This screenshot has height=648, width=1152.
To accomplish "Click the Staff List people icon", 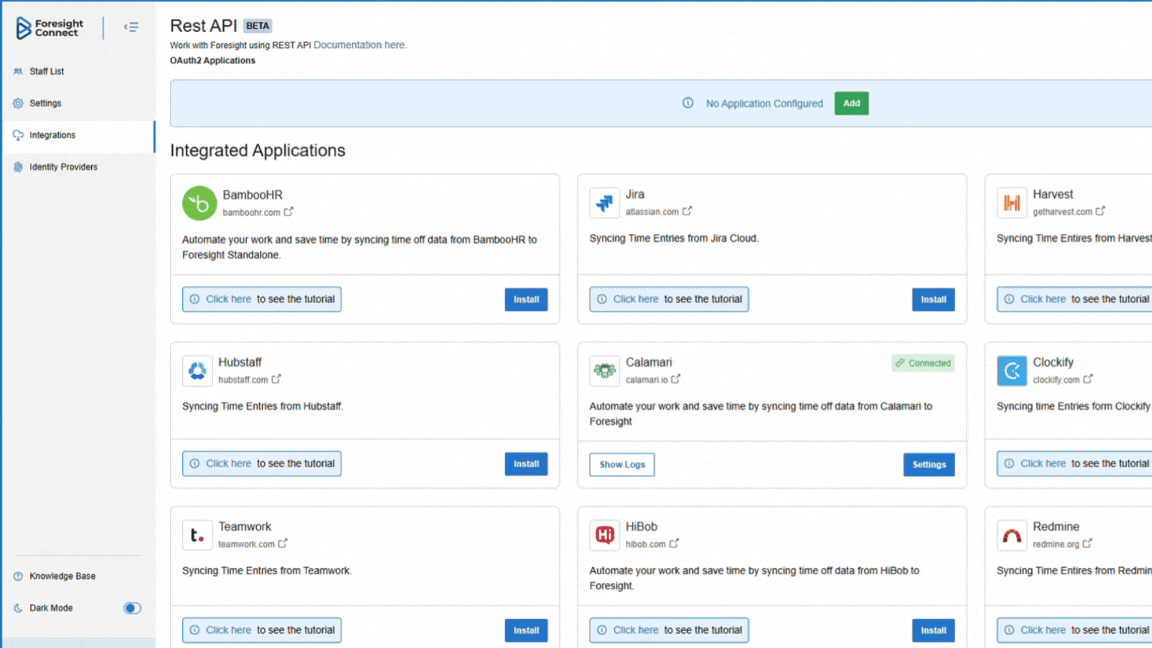I will (18, 71).
